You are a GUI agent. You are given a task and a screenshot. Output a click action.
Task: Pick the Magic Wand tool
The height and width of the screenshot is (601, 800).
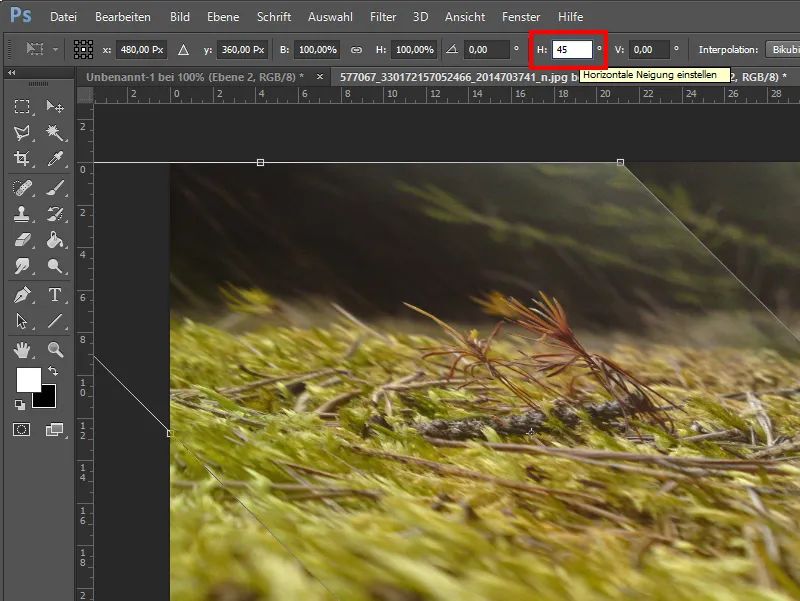click(55, 133)
